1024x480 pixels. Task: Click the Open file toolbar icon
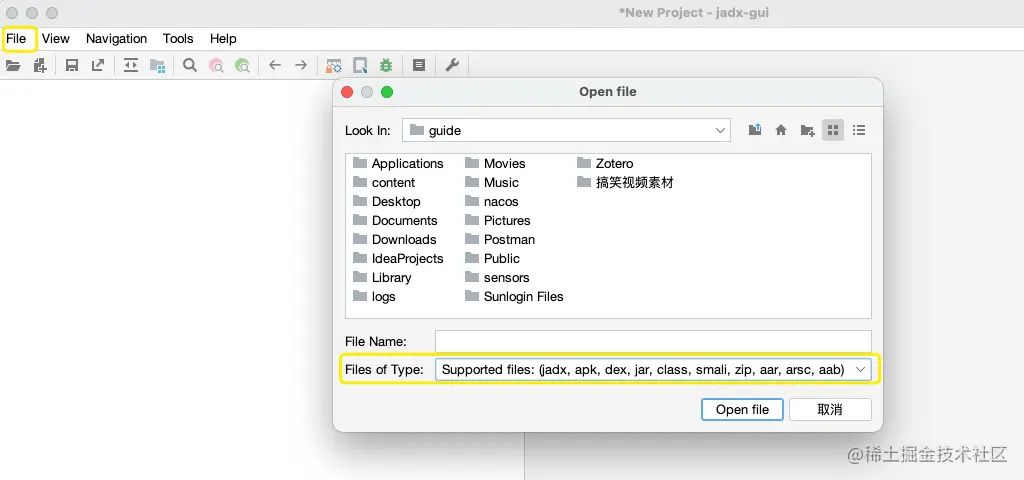point(13,65)
